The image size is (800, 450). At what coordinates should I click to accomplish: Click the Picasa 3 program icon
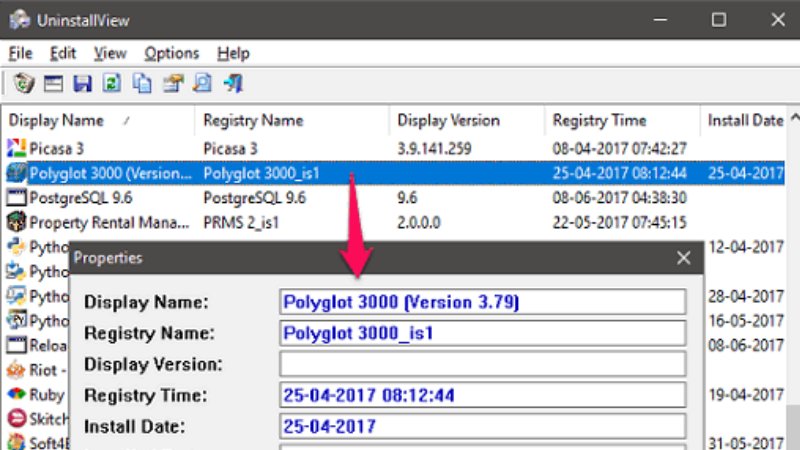coord(16,148)
